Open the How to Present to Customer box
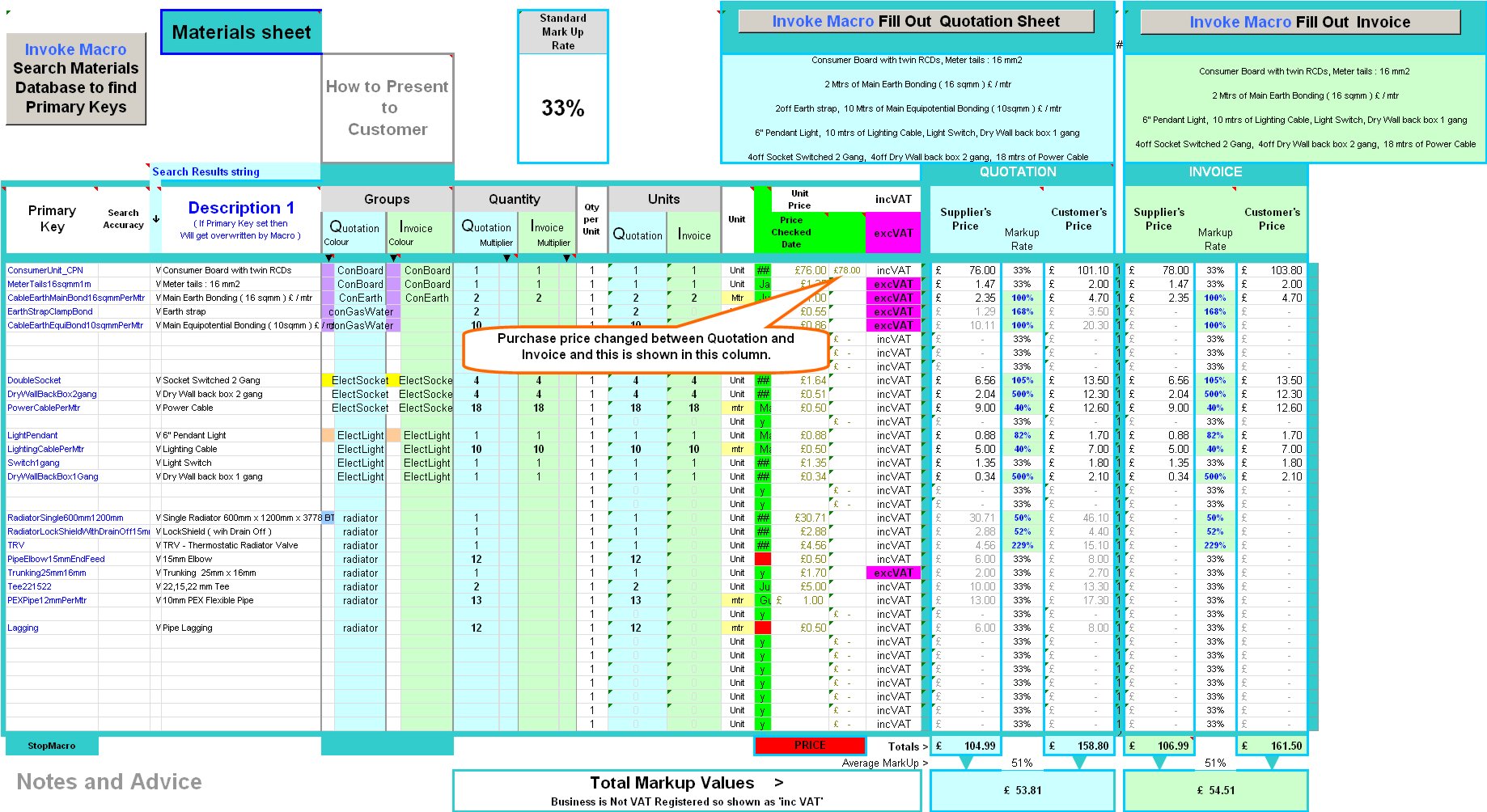Image resolution: width=1487 pixels, height=812 pixels. [x=388, y=108]
